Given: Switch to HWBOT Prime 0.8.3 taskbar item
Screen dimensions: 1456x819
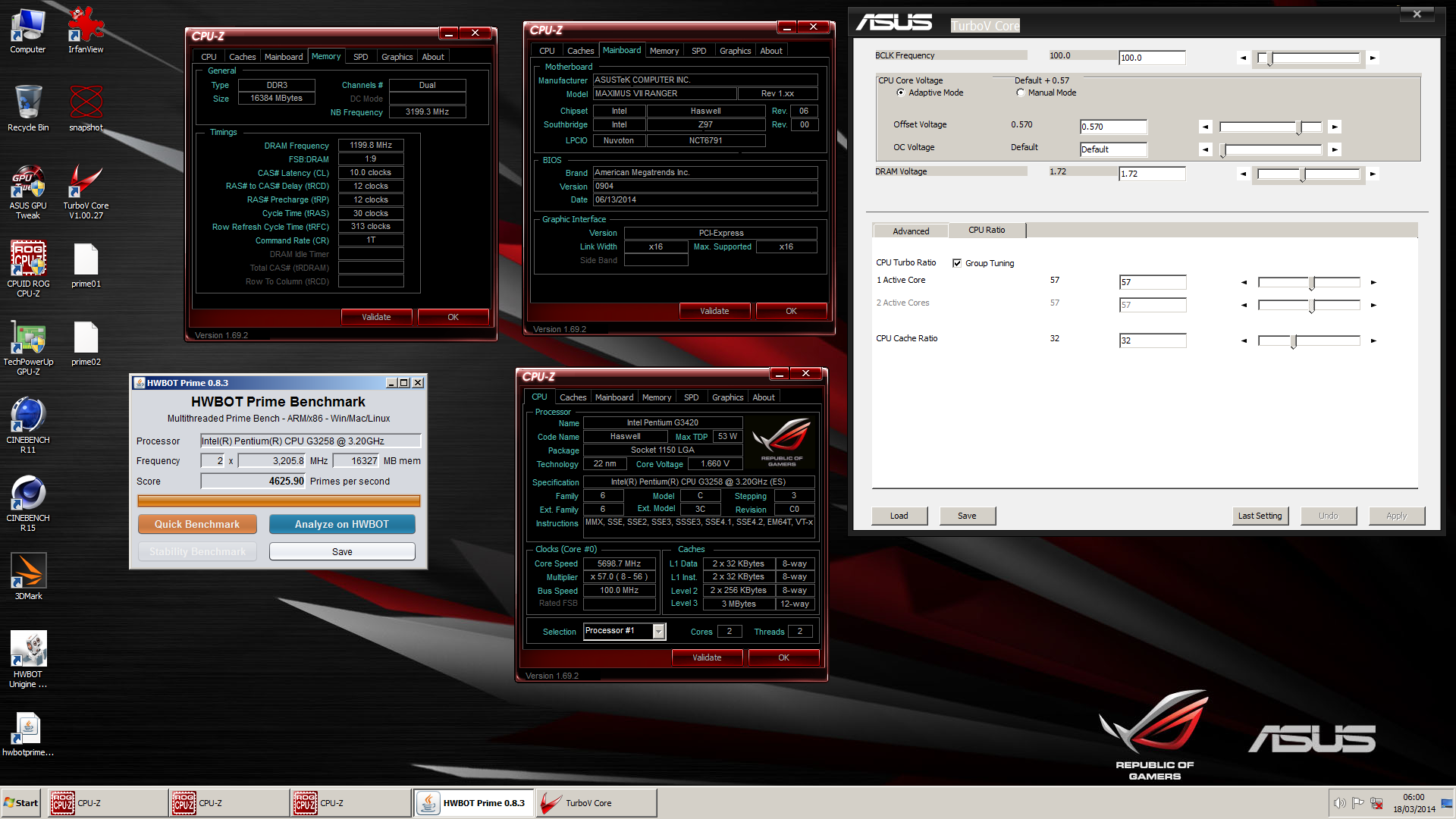Looking at the screenshot, I should point(474,803).
